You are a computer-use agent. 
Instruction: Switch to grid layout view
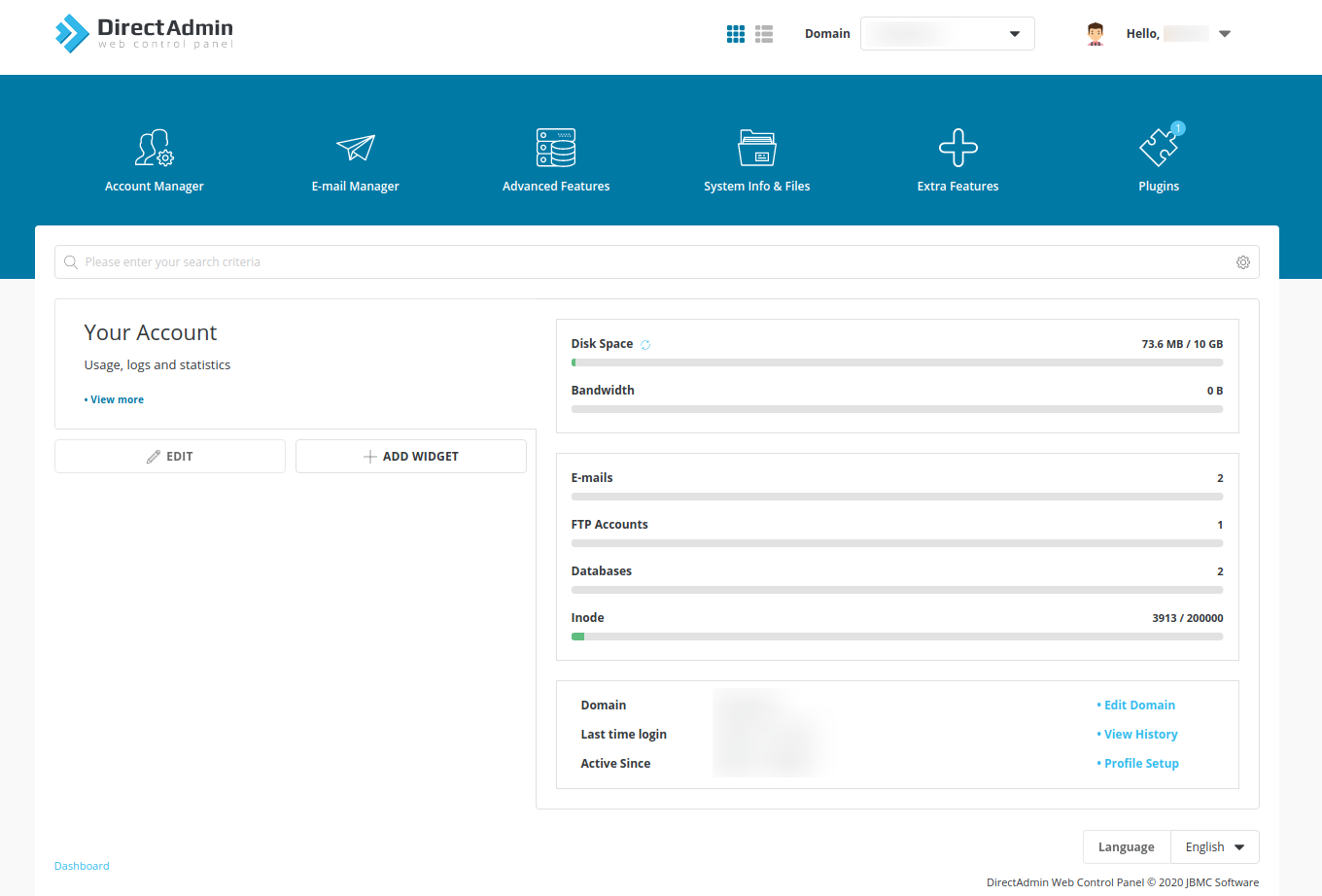tap(736, 34)
